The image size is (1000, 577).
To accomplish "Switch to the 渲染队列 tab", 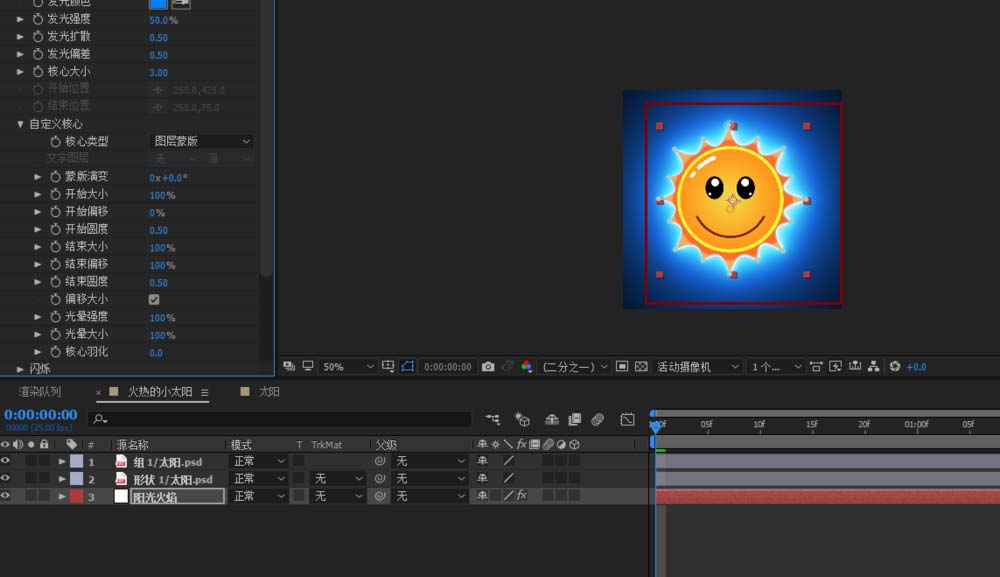I will tap(40, 392).
